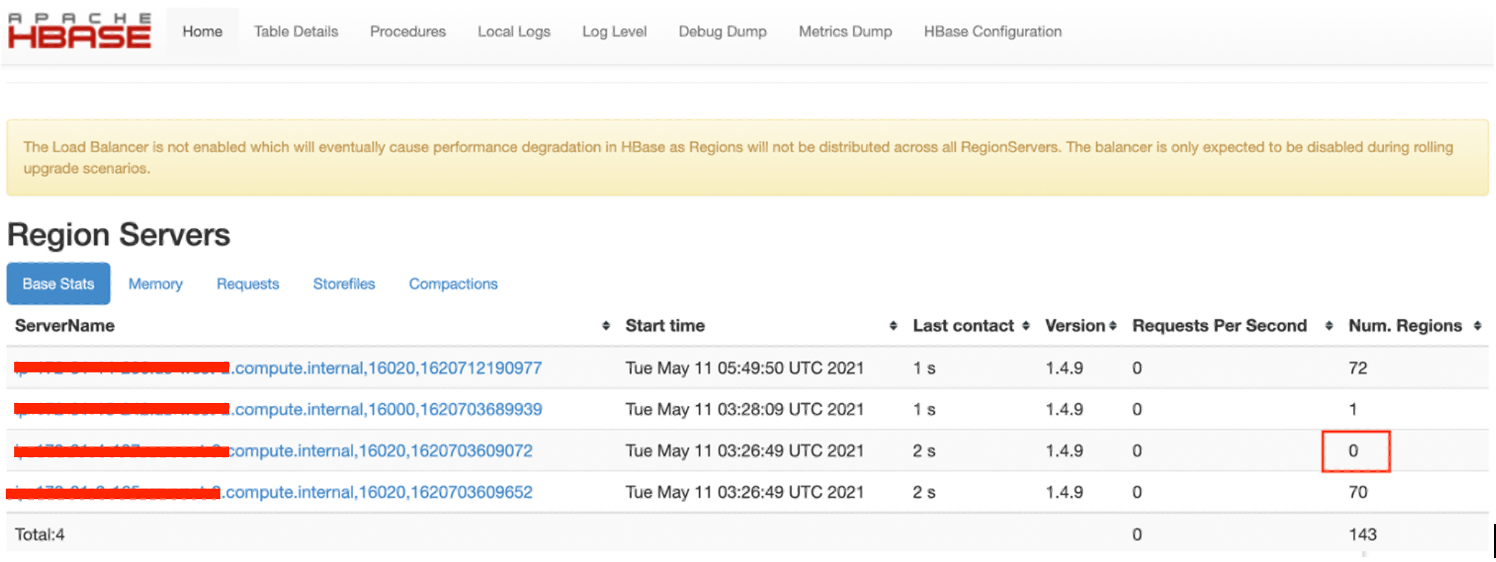
Task: Switch to the Storefiles tab
Action: tap(344, 284)
